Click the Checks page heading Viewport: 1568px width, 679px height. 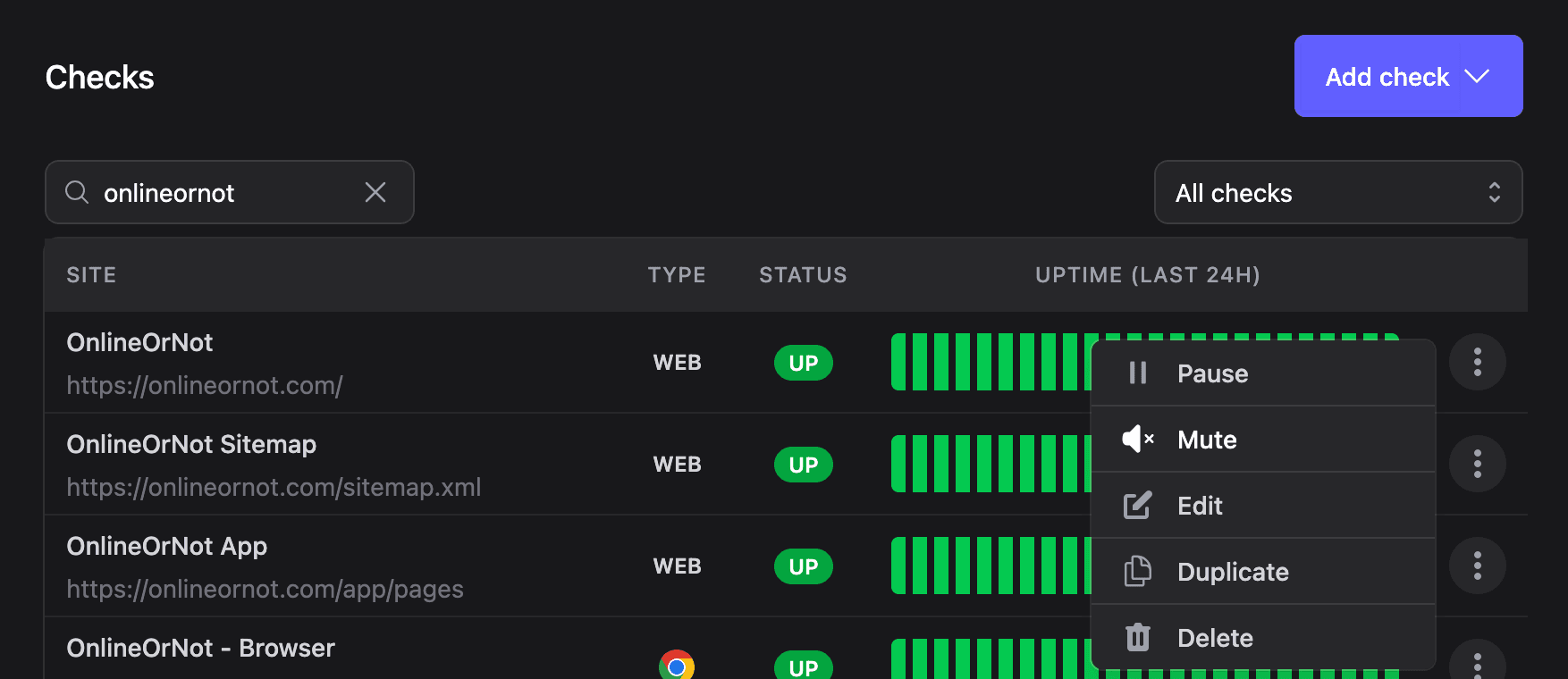100,78
